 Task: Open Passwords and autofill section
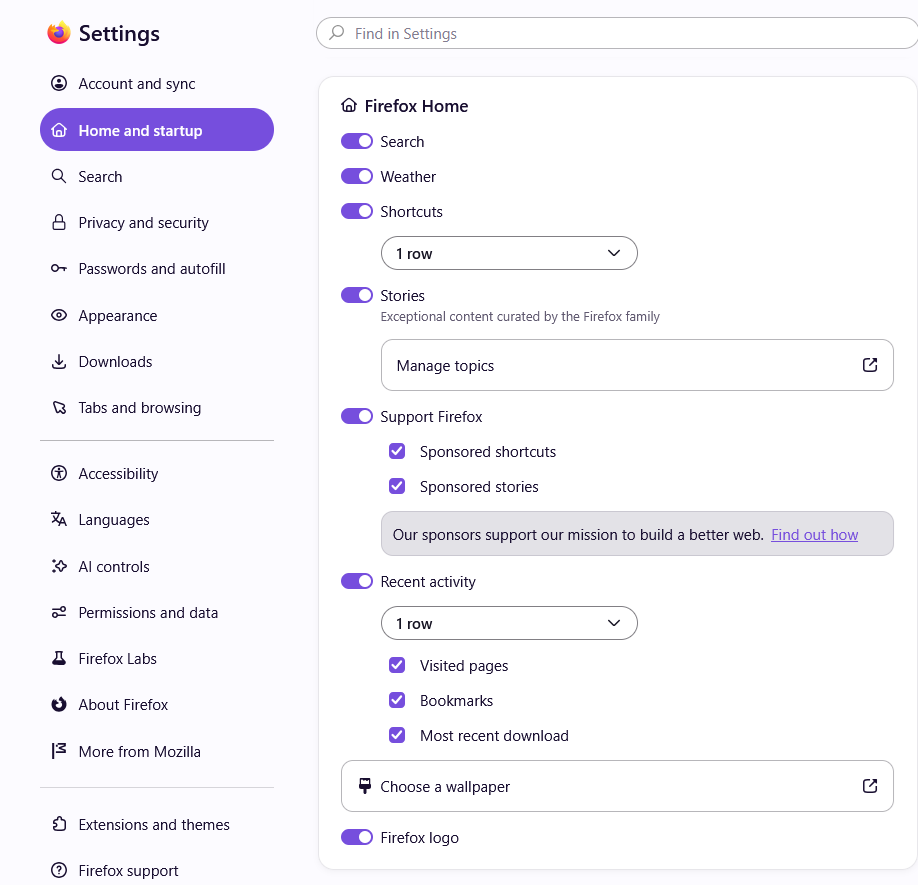pyautogui.click(x=156, y=269)
